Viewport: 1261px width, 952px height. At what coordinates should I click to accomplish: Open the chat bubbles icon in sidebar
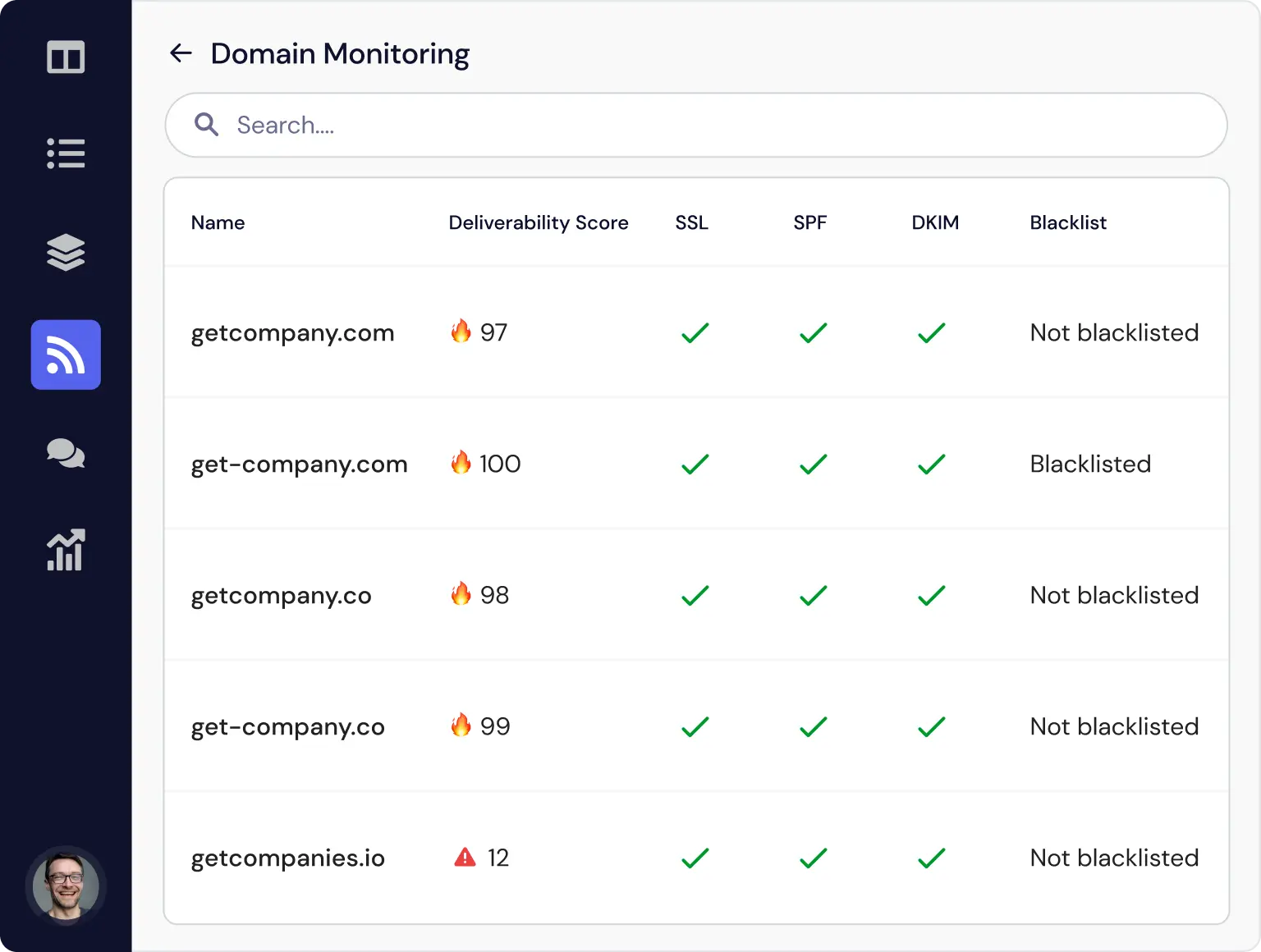(66, 453)
